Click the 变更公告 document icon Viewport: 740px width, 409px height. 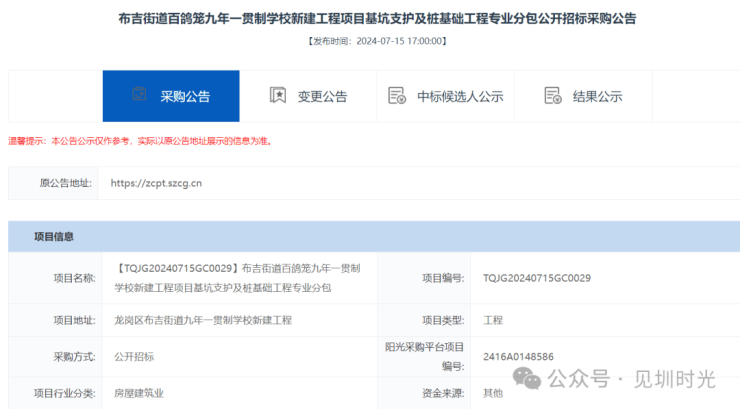[278, 96]
